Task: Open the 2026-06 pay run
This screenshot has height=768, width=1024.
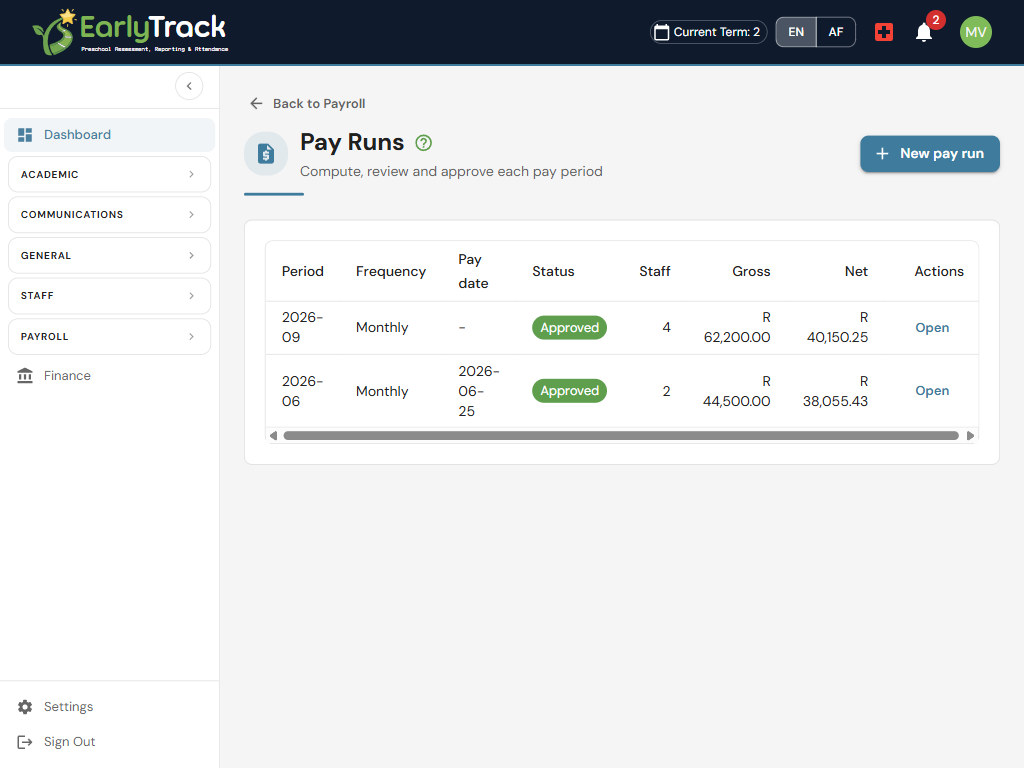Action: point(931,391)
